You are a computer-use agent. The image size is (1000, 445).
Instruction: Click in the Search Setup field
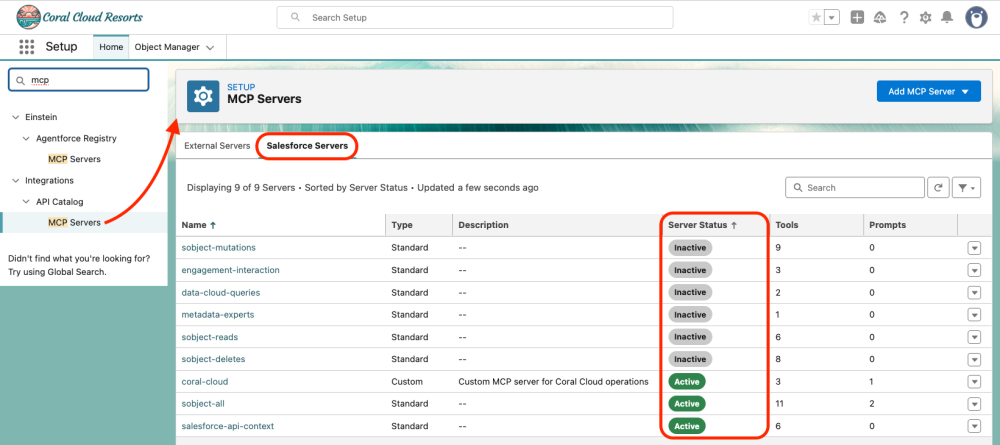coord(474,18)
